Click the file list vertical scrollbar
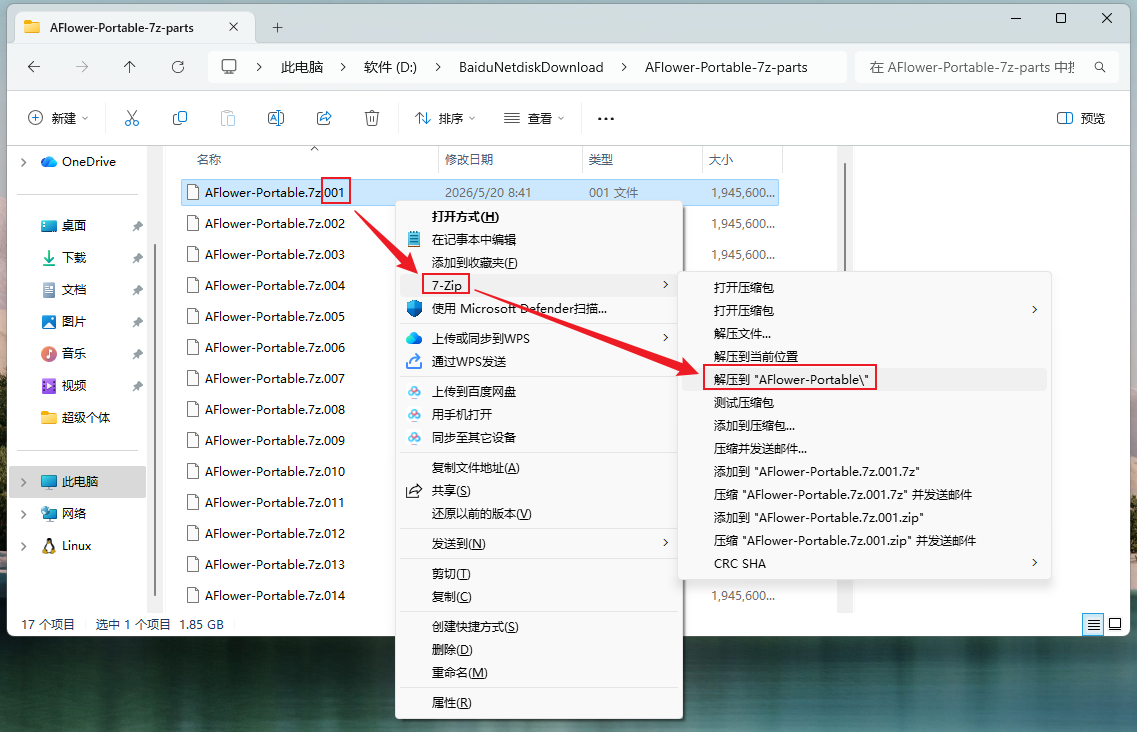This screenshot has width=1137, height=732. click(845, 218)
